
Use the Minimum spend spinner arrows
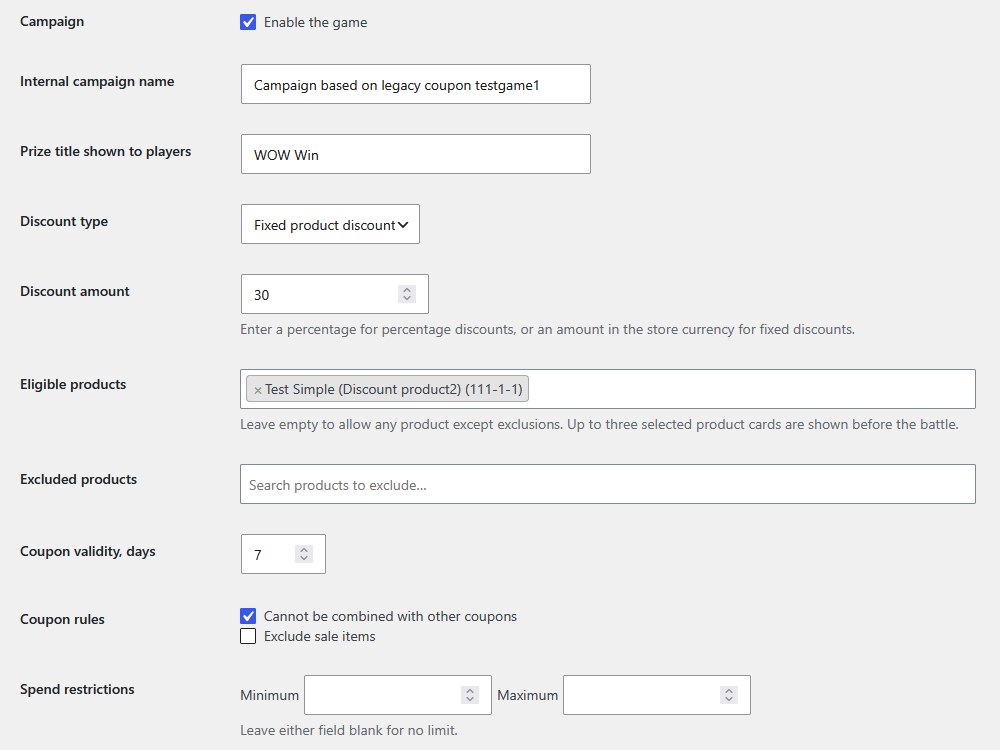[x=470, y=695]
